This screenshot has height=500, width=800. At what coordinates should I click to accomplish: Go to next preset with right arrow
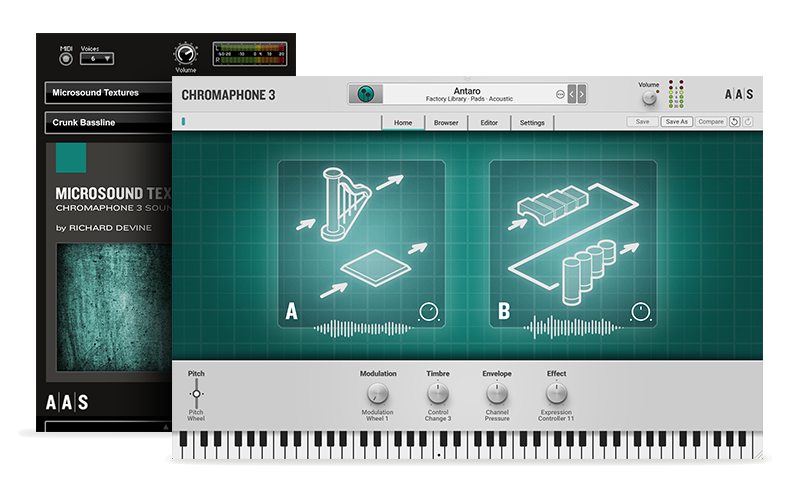[x=582, y=94]
